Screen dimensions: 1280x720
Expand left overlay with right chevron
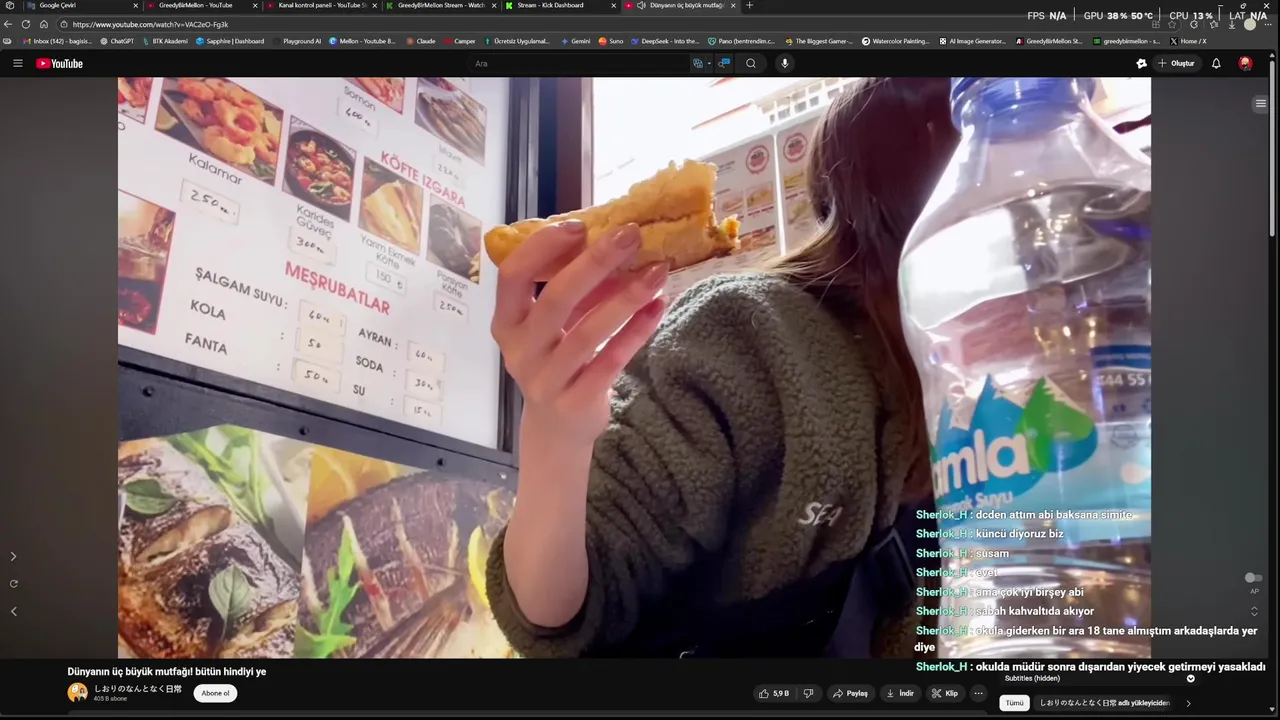[13, 556]
